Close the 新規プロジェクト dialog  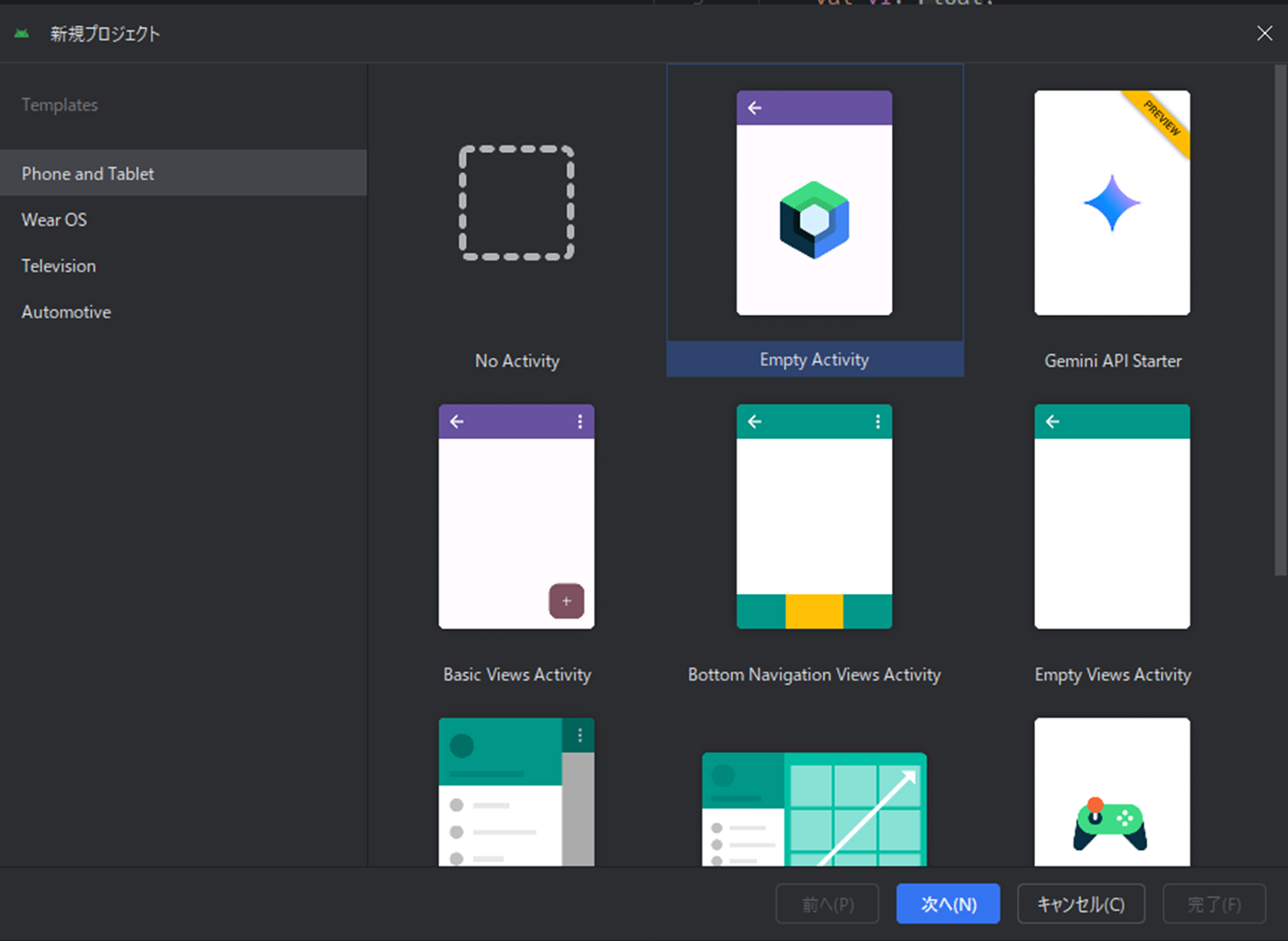pyautogui.click(x=1265, y=33)
